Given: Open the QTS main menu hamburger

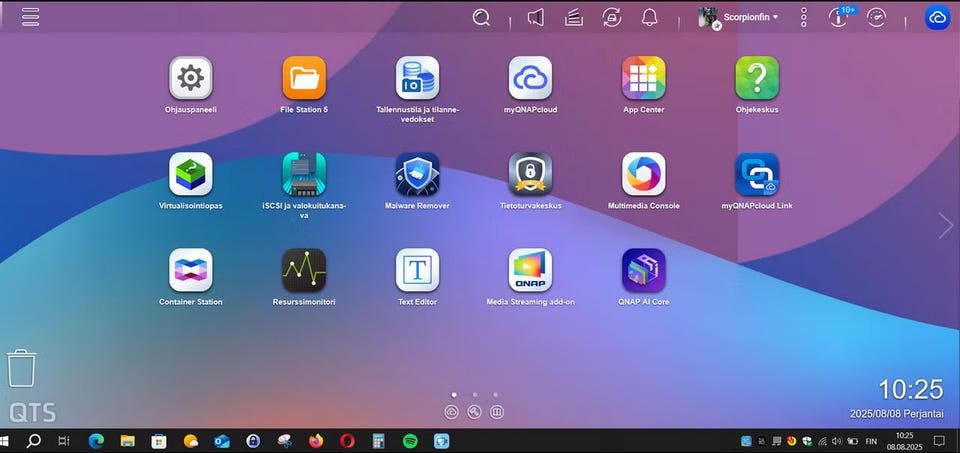Looking at the screenshot, I should [x=31, y=17].
